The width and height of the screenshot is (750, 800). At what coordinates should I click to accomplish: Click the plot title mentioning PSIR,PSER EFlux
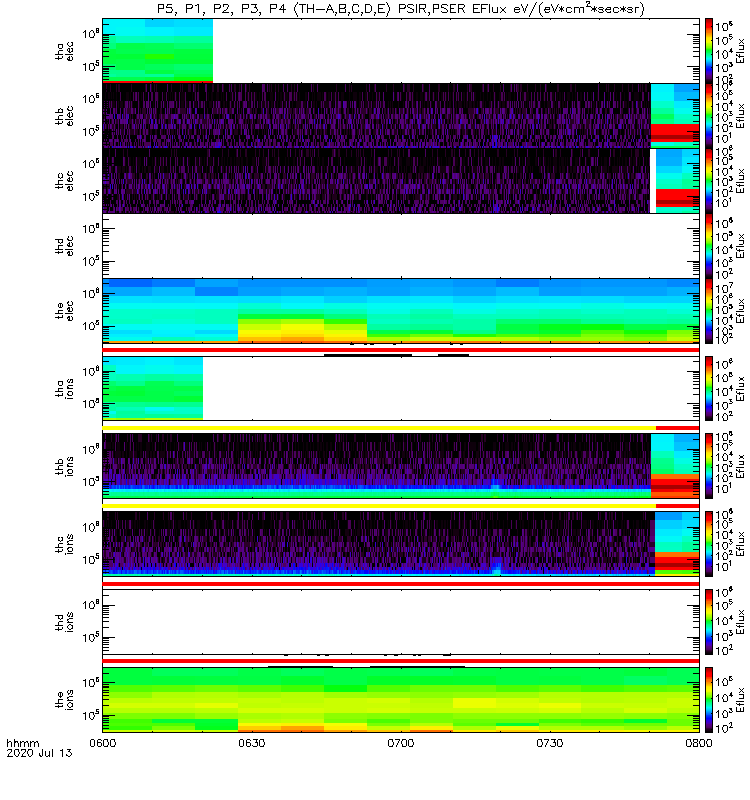pyautogui.click(x=401, y=9)
